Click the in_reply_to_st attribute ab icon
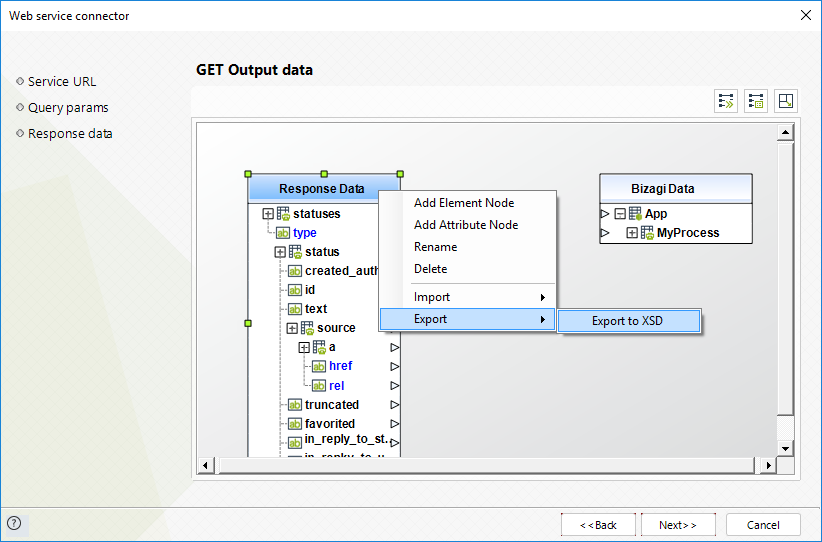Image resolution: width=822 pixels, height=542 pixels. click(295, 443)
